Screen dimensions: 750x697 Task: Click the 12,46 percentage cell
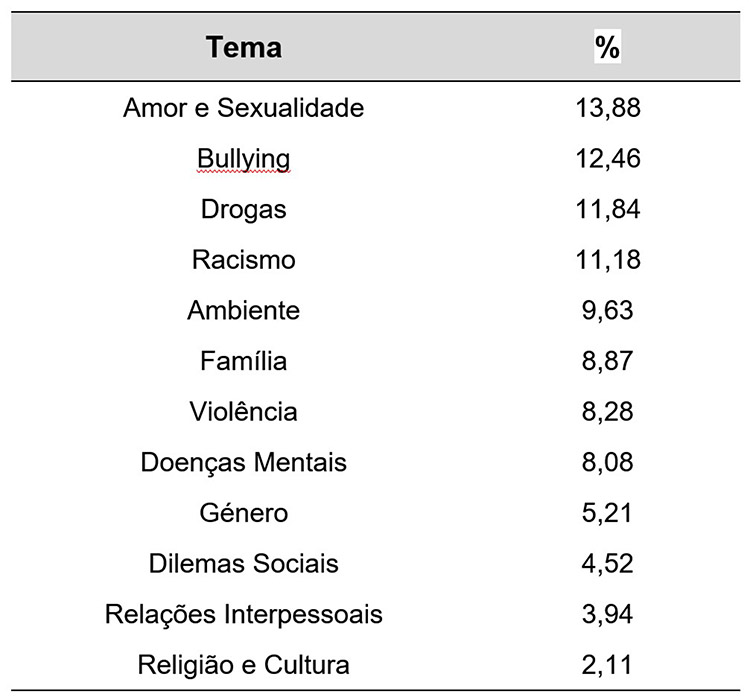click(607, 158)
